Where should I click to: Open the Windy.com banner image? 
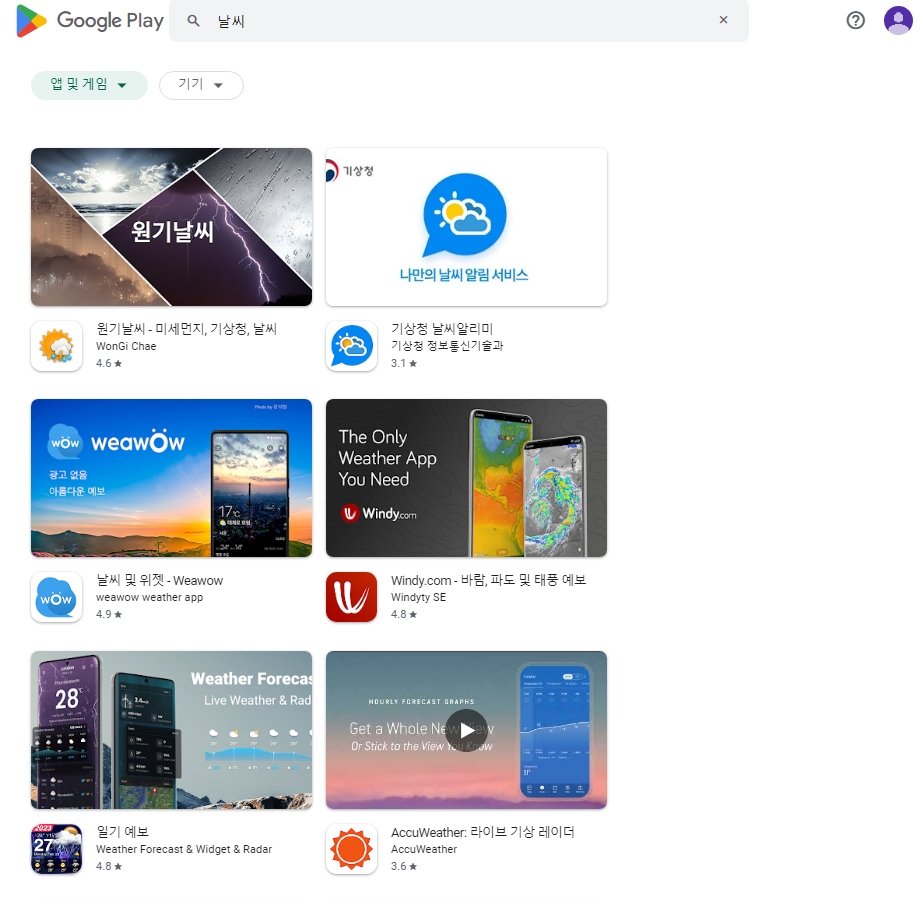466,478
